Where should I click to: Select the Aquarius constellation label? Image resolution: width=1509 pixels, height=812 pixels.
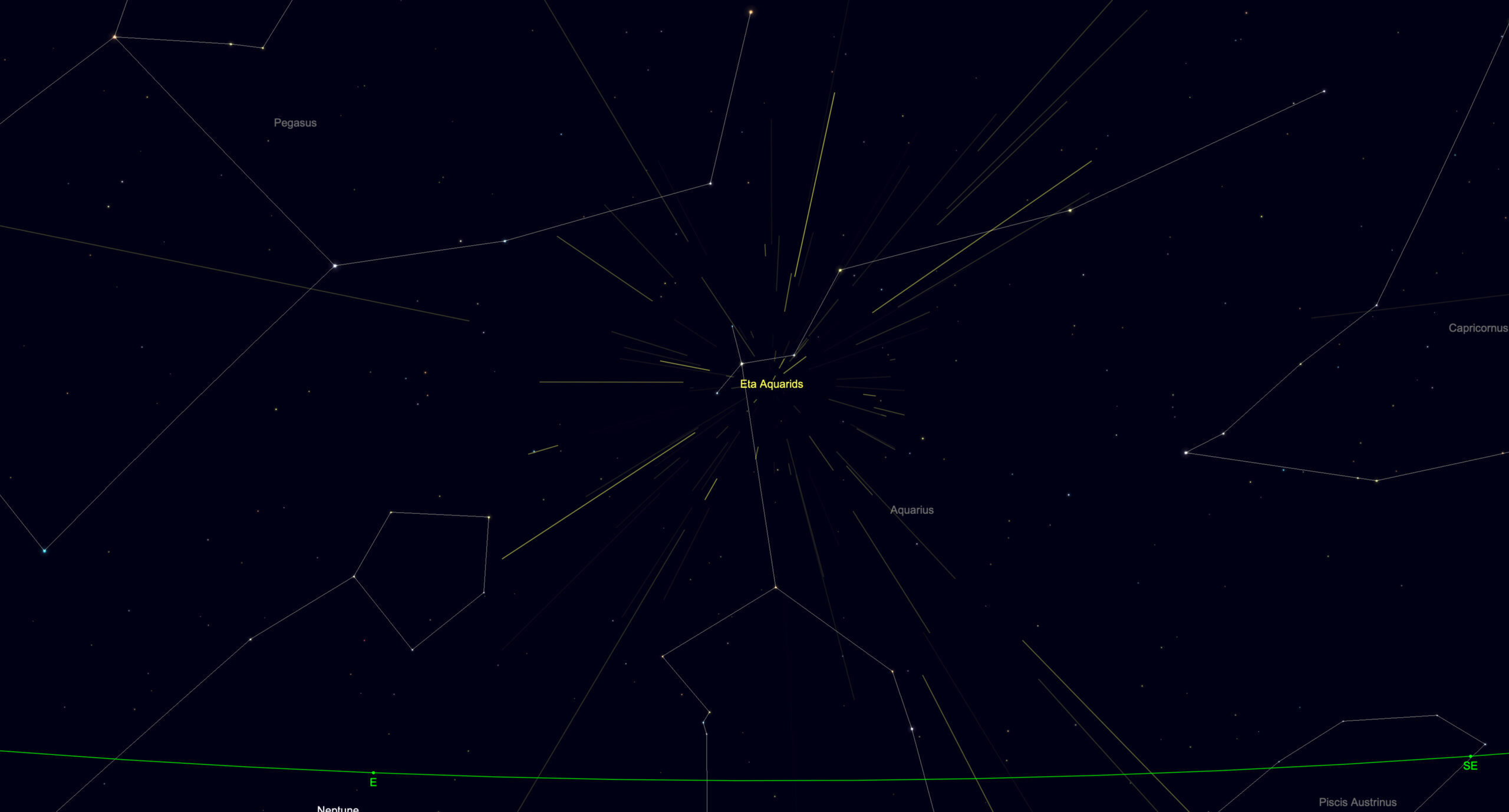click(911, 510)
